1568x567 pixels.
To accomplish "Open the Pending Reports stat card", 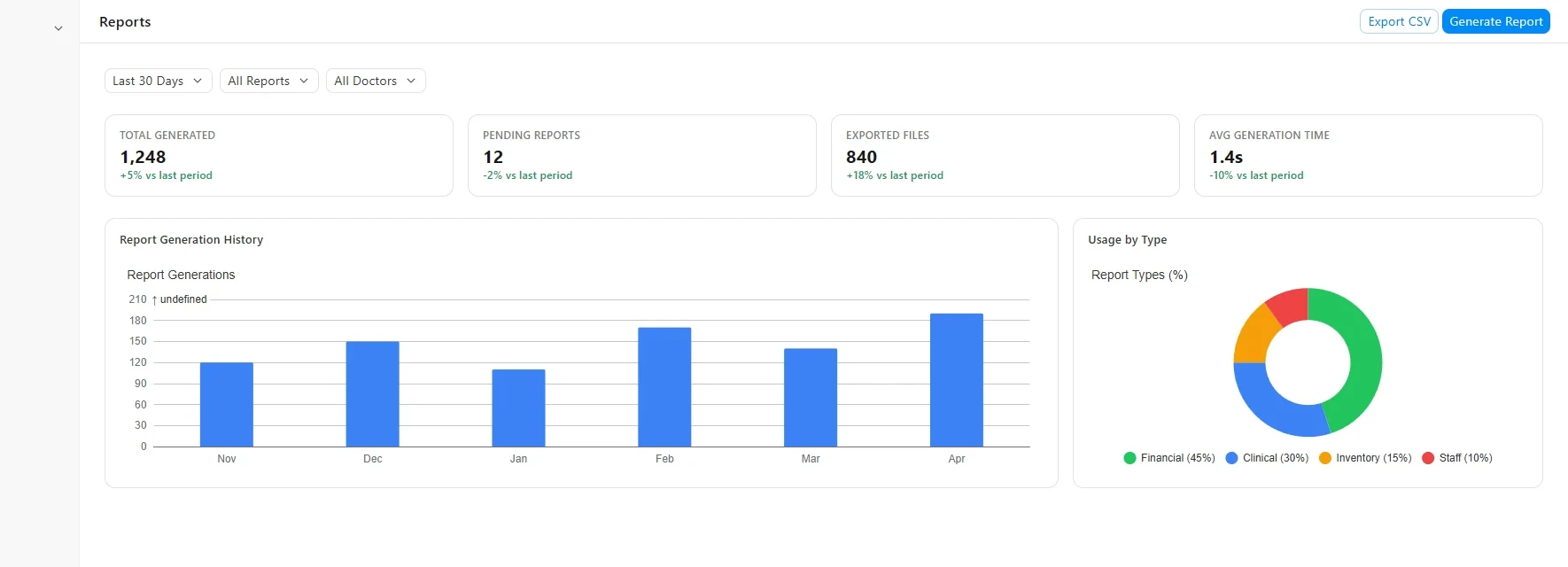I will point(642,155).
